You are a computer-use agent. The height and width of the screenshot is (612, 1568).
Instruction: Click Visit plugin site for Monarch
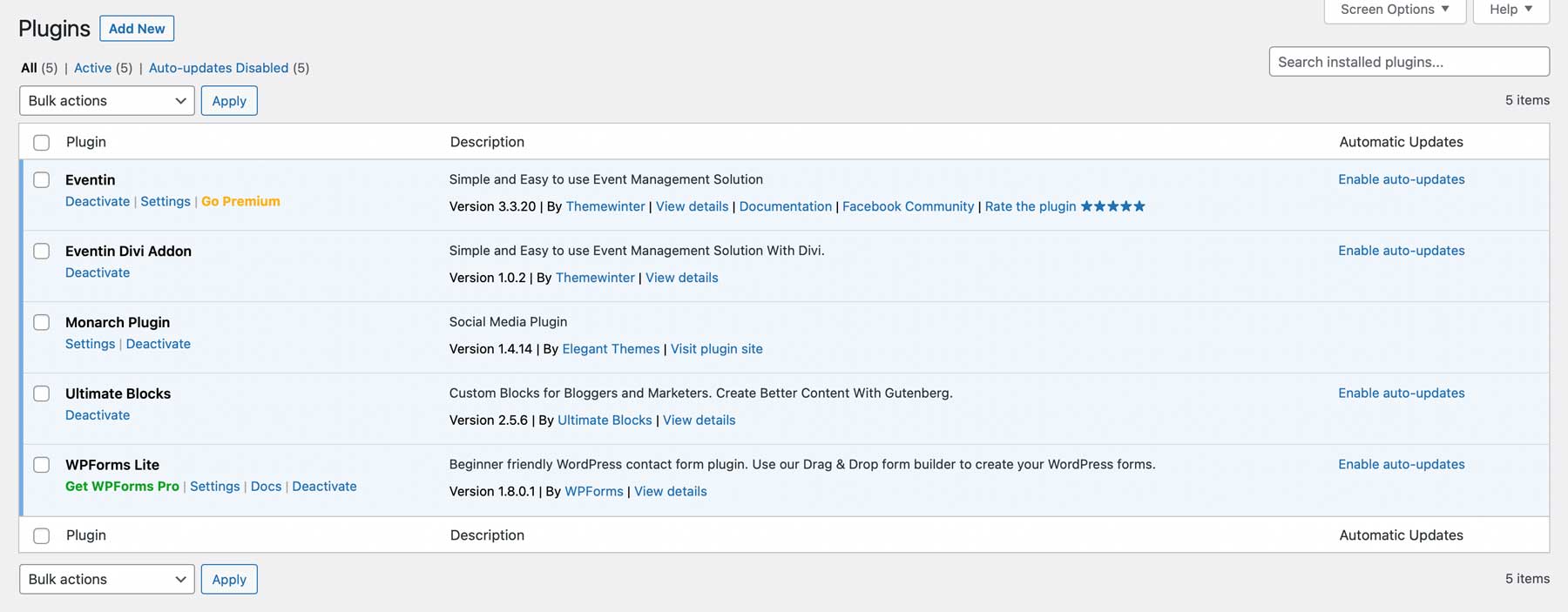716,349
